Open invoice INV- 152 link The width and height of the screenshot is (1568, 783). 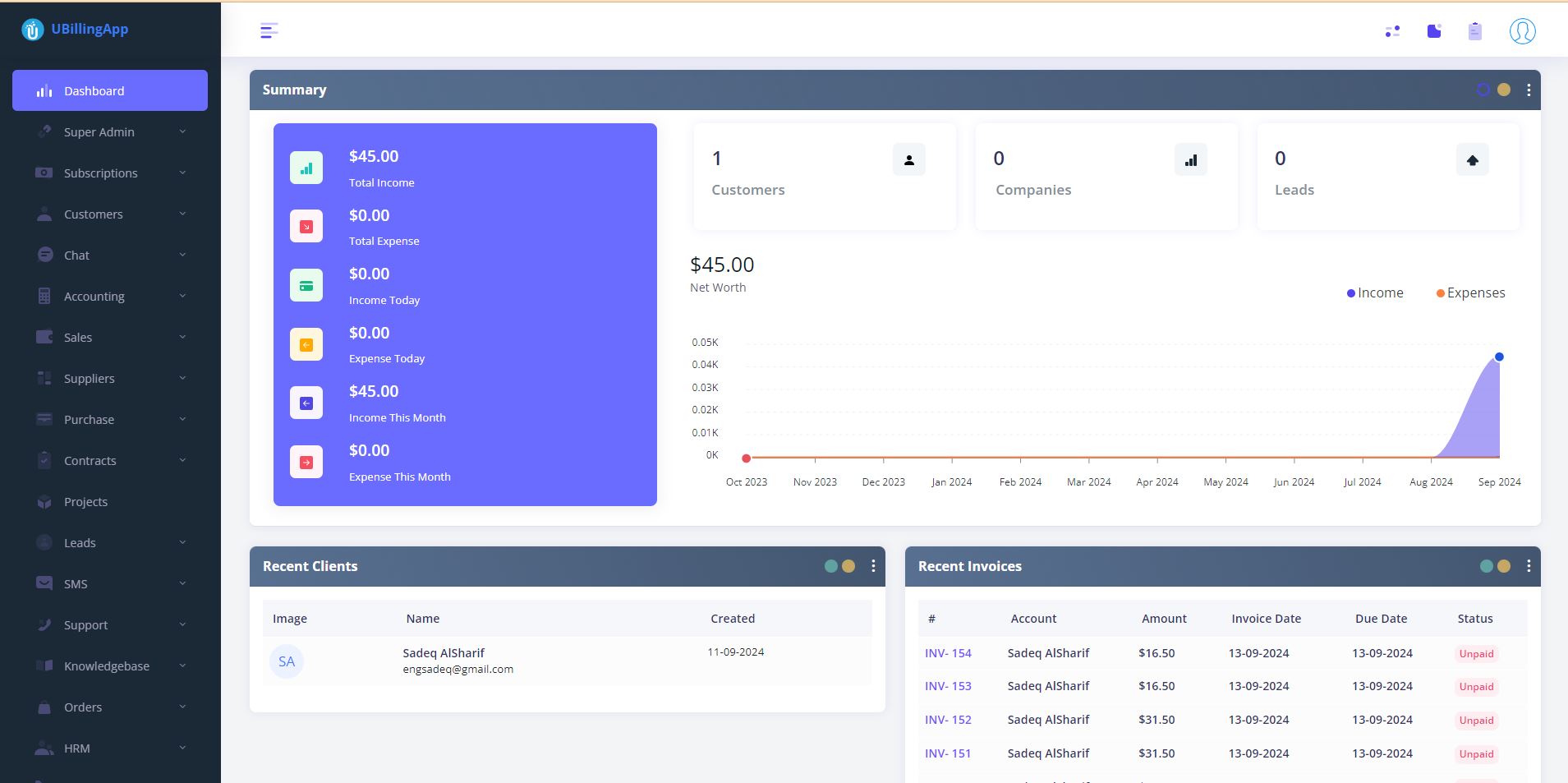click(948, 720)
